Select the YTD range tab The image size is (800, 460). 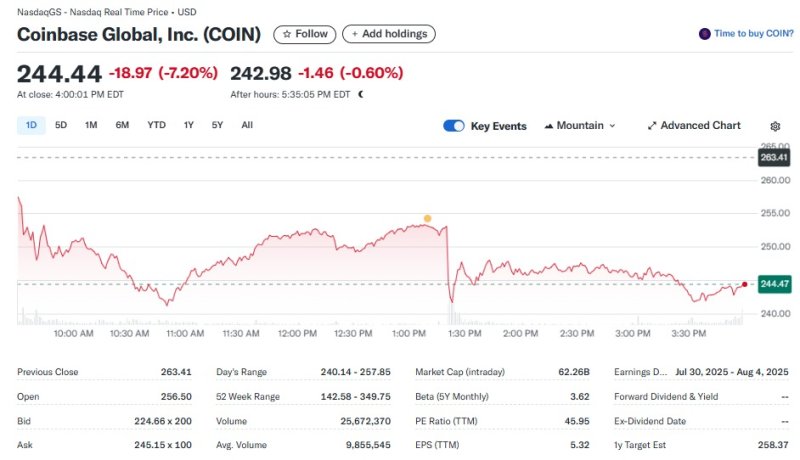pos(156,125)
